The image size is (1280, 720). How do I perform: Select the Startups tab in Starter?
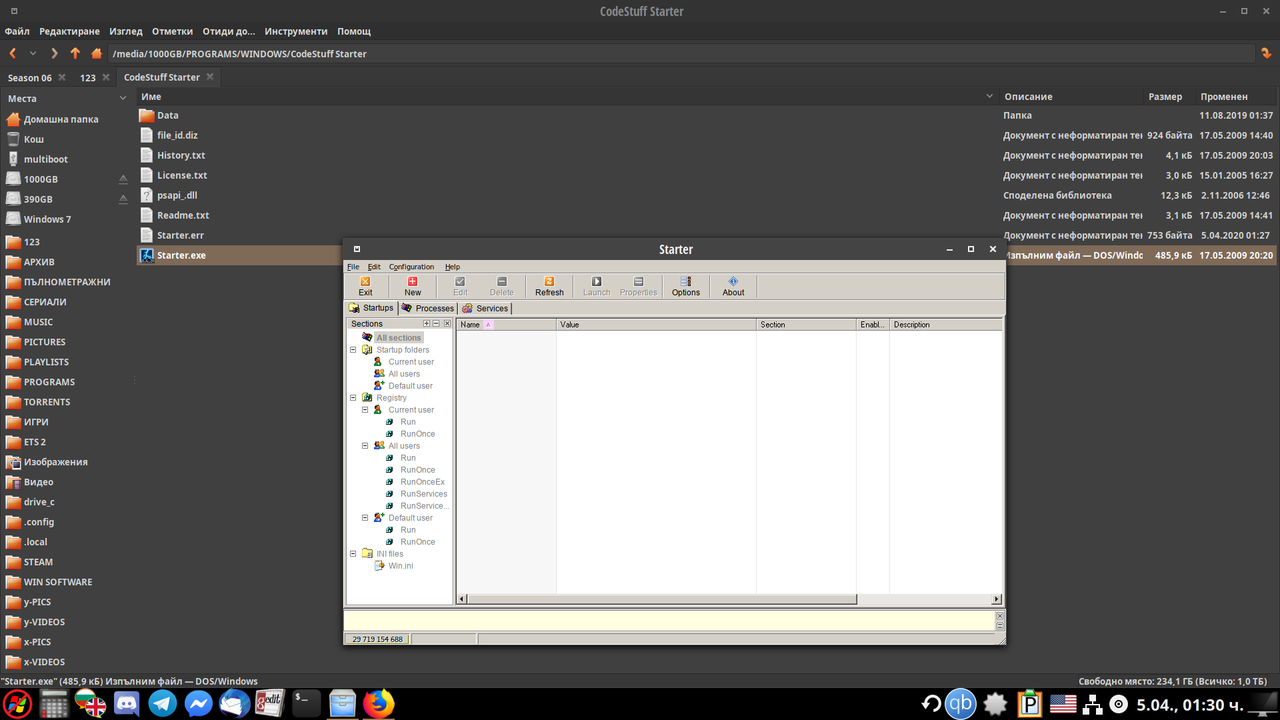pyautogui.click(x=371, y=308)
